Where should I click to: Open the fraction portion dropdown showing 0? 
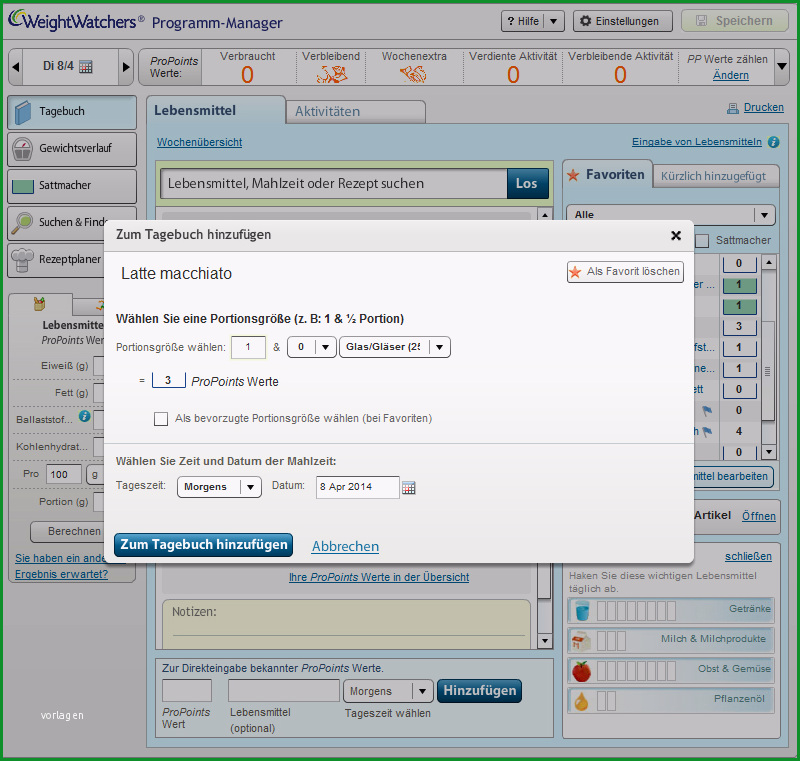coord(312,347)
